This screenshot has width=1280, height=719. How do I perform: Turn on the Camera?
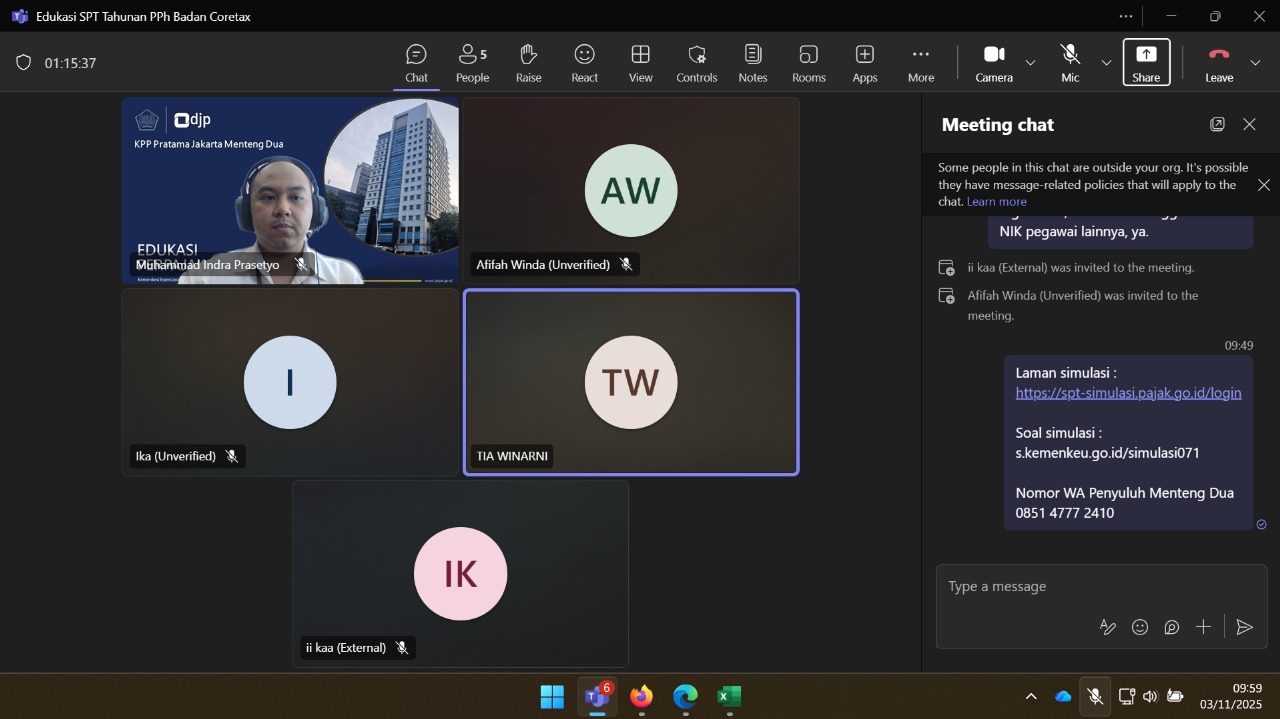994,63
